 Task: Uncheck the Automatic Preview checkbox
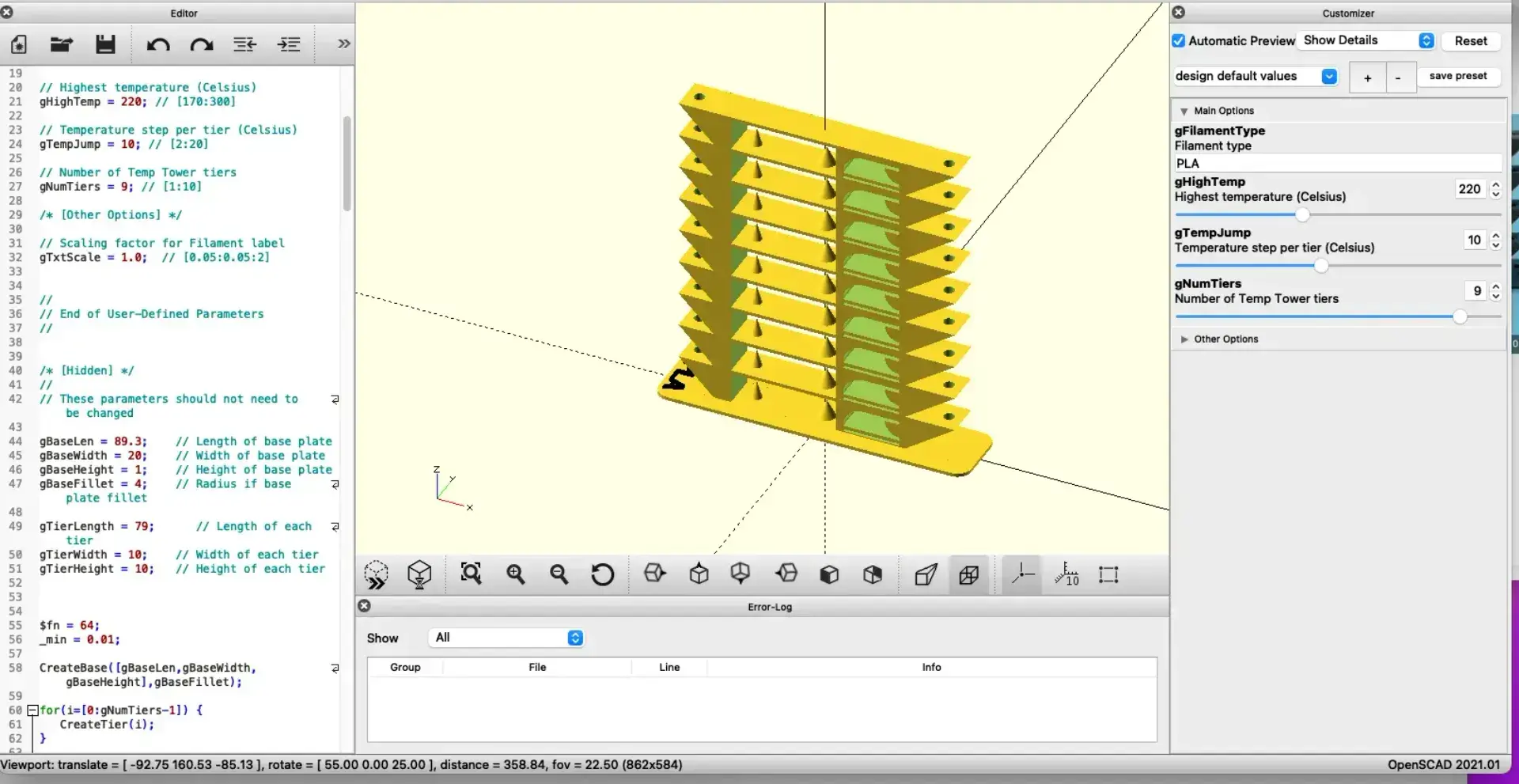[x=1179, y=41]
